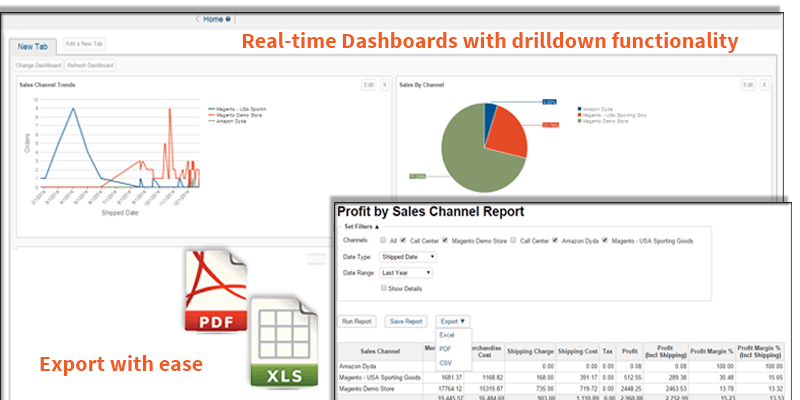The width and height of the screenshot is (800, 400).
Task: Enable the Show Details checkbox
Action: click(384, 288)
